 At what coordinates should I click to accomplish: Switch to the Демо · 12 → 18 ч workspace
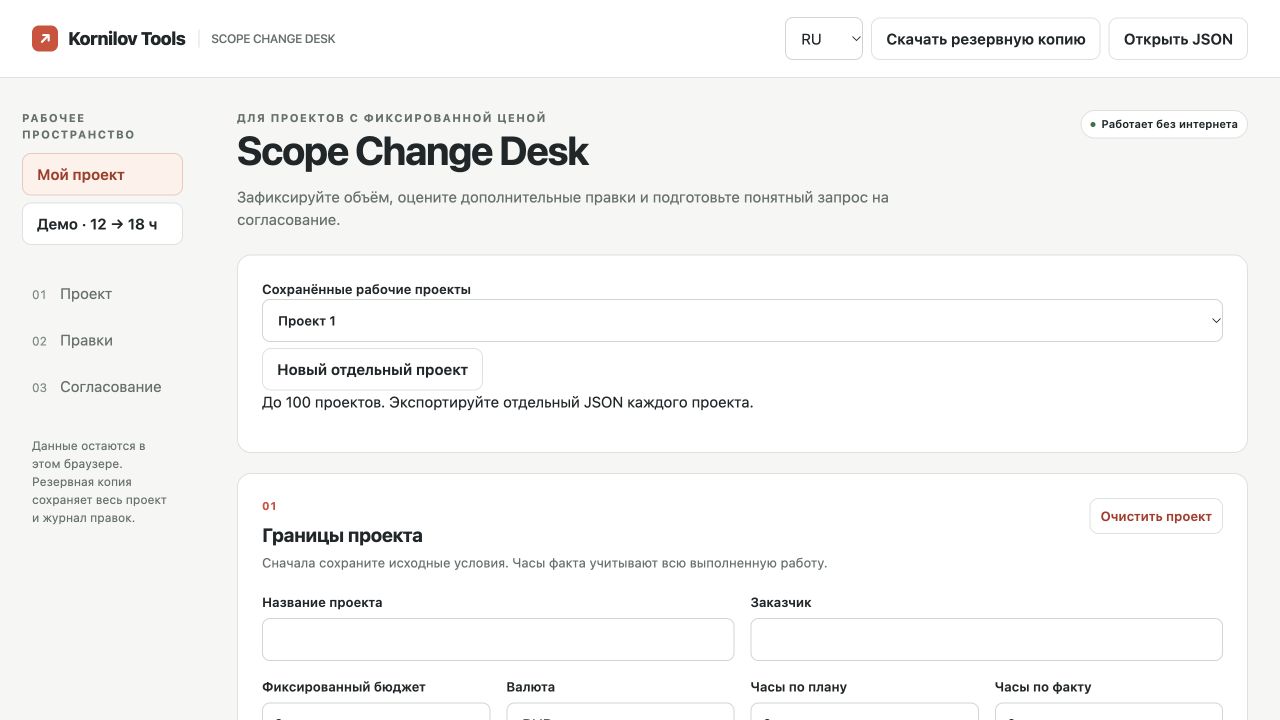pyautogui.click(x=102, y=224)
